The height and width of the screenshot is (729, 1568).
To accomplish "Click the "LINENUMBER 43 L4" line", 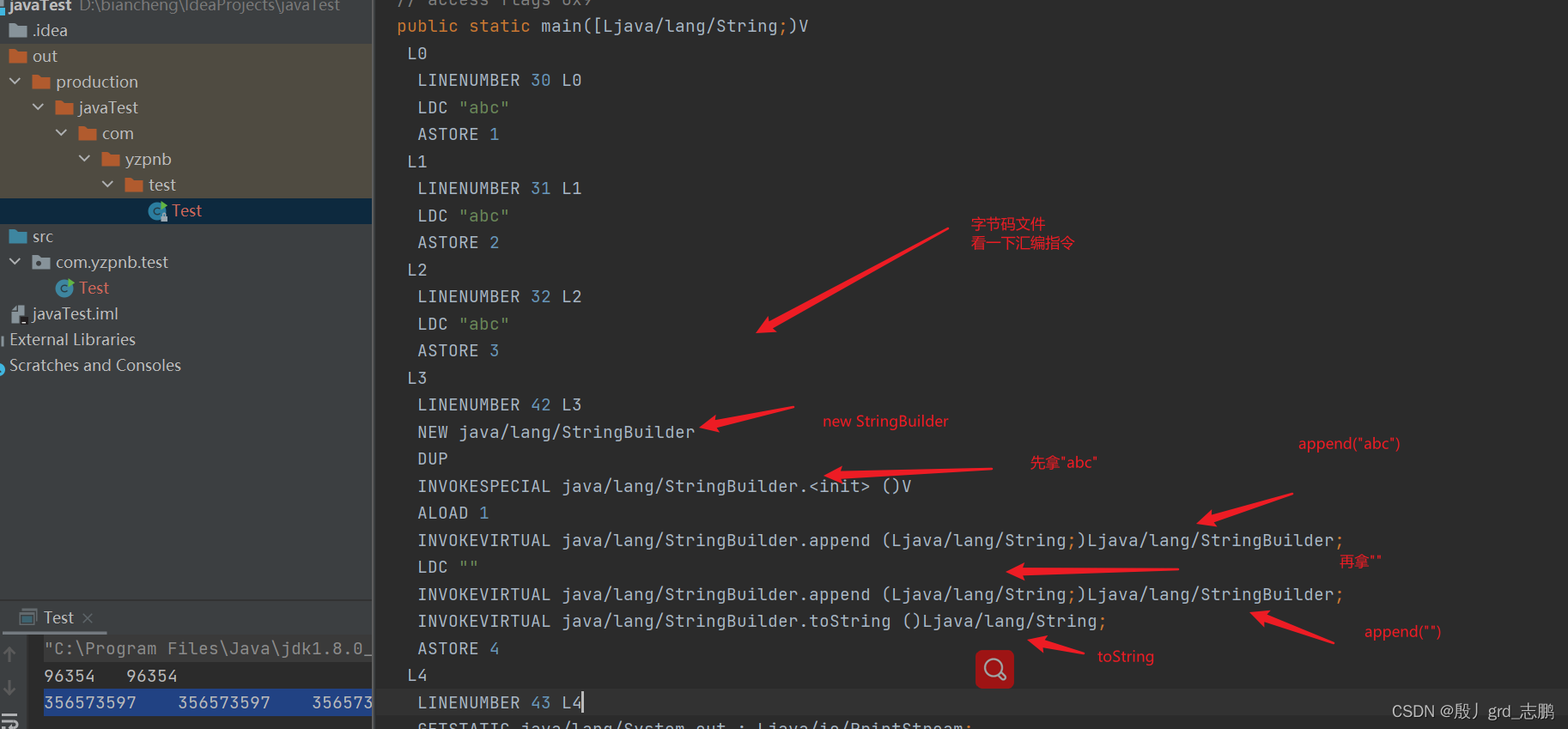I will click(x=500, y=703).
